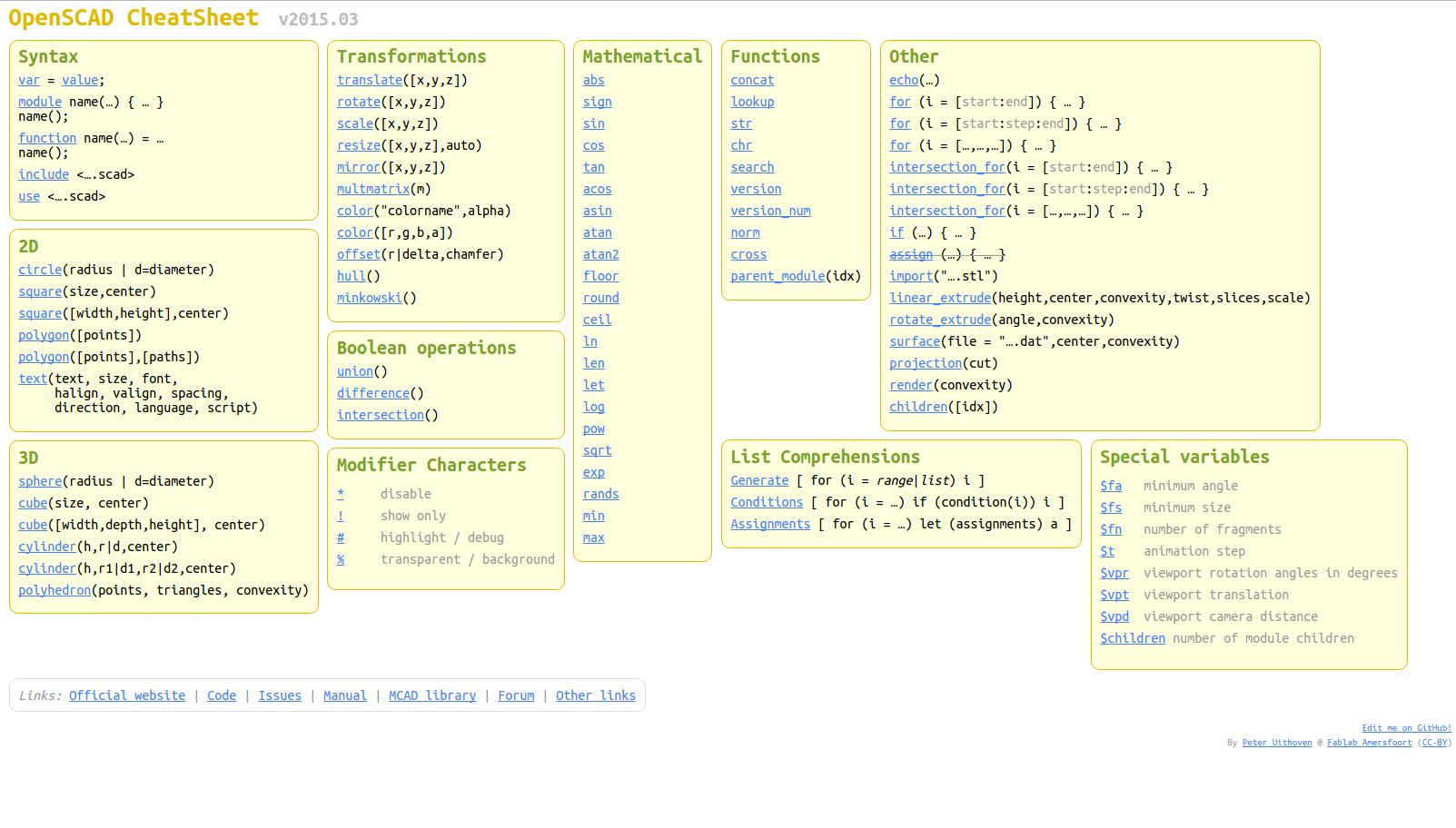Open the sin function documentation
Image resolution: width=1456 pixels, height=828 pixels.
click(593, 123)
